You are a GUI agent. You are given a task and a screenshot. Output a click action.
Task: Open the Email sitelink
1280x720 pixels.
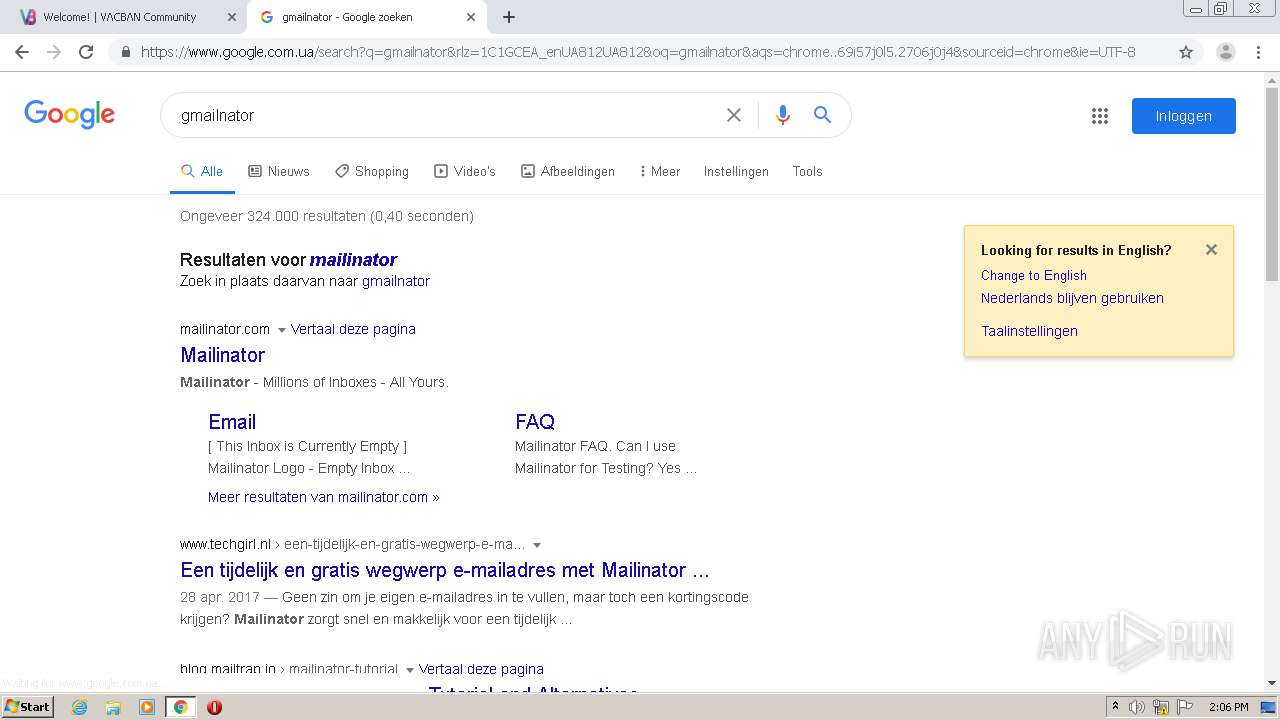pyautogui.click(x=232, y=422)
